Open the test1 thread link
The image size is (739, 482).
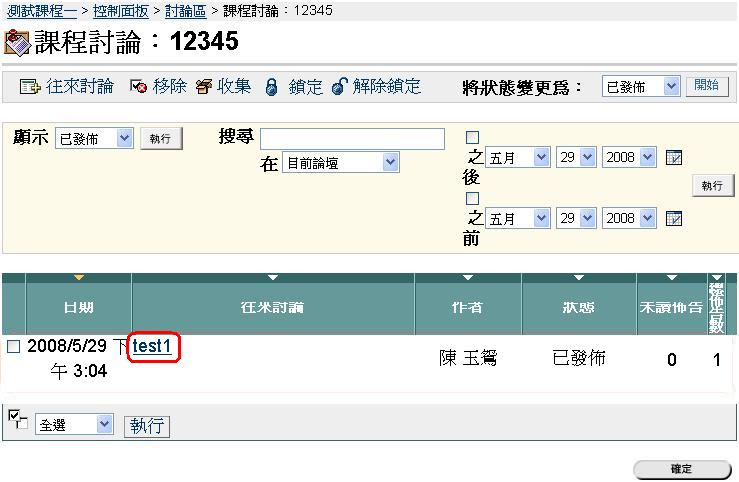tap(154, 346)
